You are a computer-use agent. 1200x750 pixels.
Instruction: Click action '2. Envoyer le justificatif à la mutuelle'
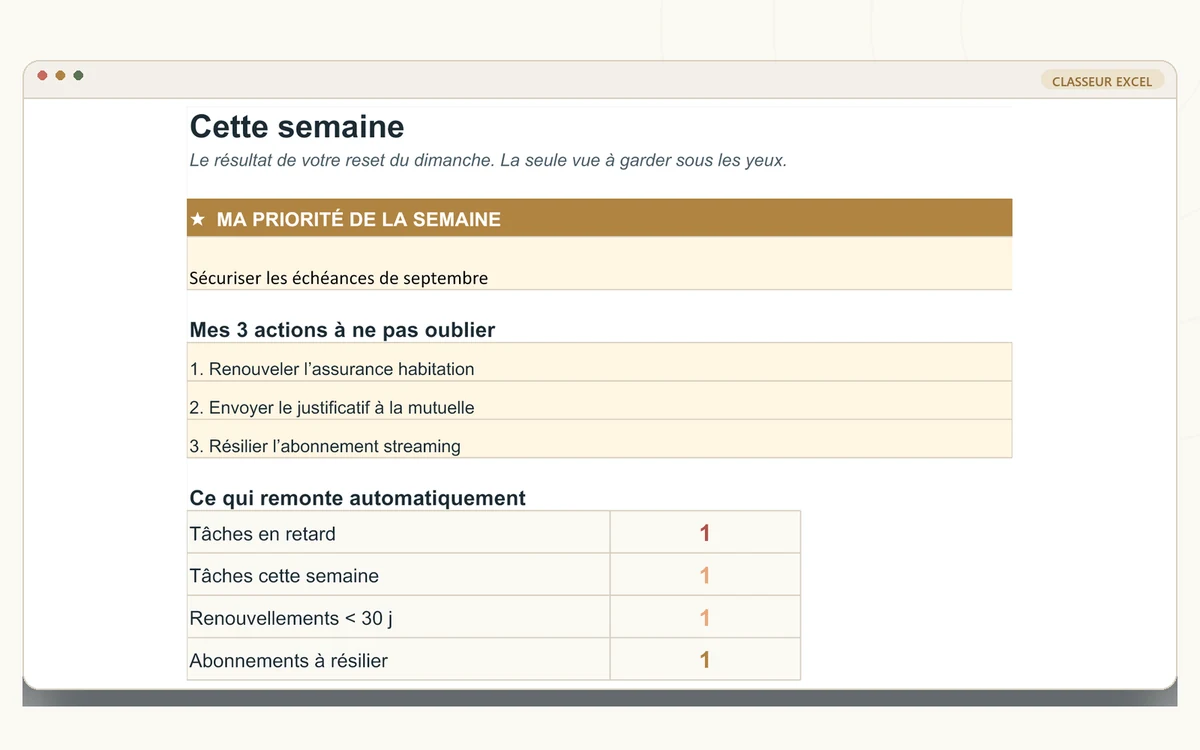click(x=599, y=400)
